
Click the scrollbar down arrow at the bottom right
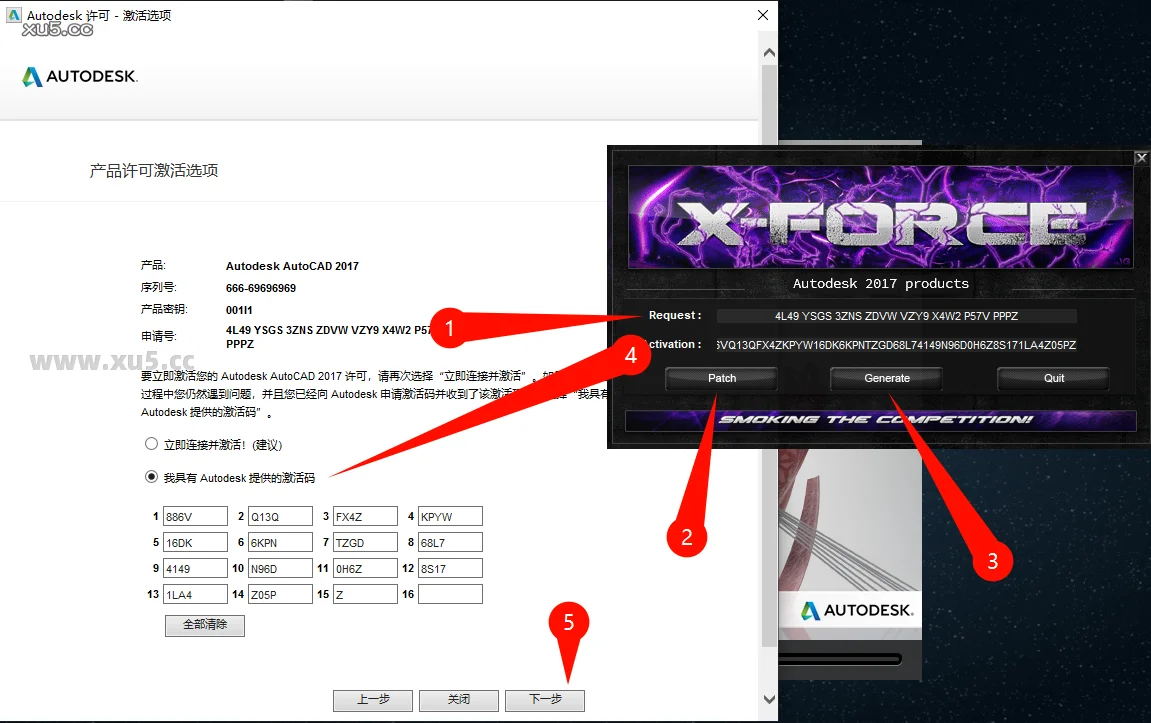768,699
